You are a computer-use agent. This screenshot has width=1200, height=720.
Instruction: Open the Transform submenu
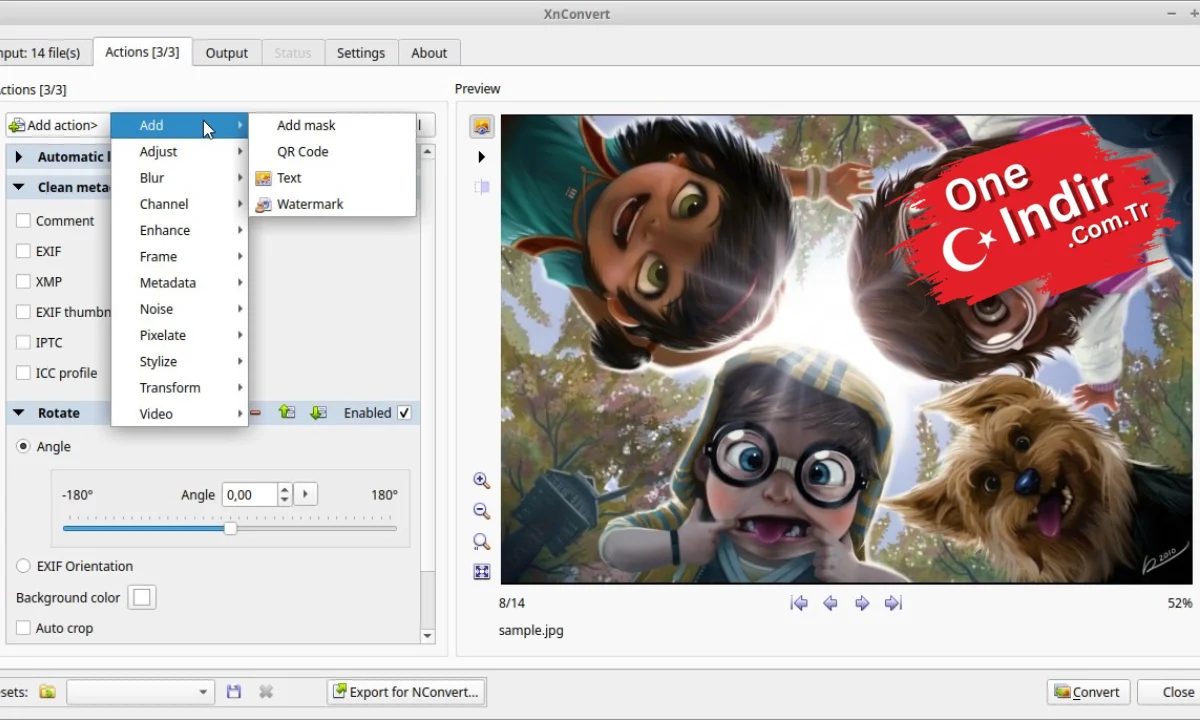[x=180, y=388]
